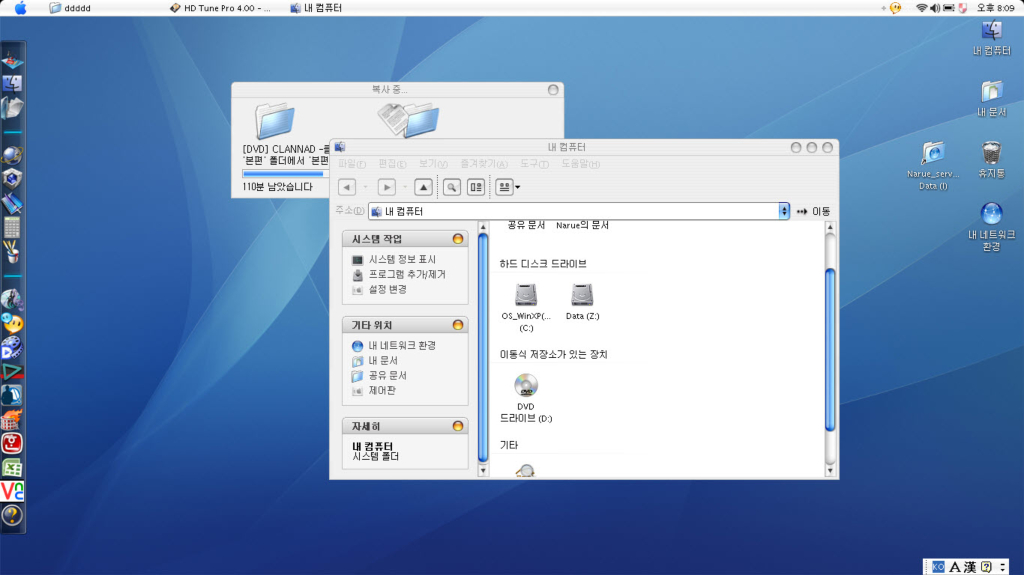This screenshot has height=575, width=1024.
Task: Open the VNC dock icon
Action: coord(12,491)
